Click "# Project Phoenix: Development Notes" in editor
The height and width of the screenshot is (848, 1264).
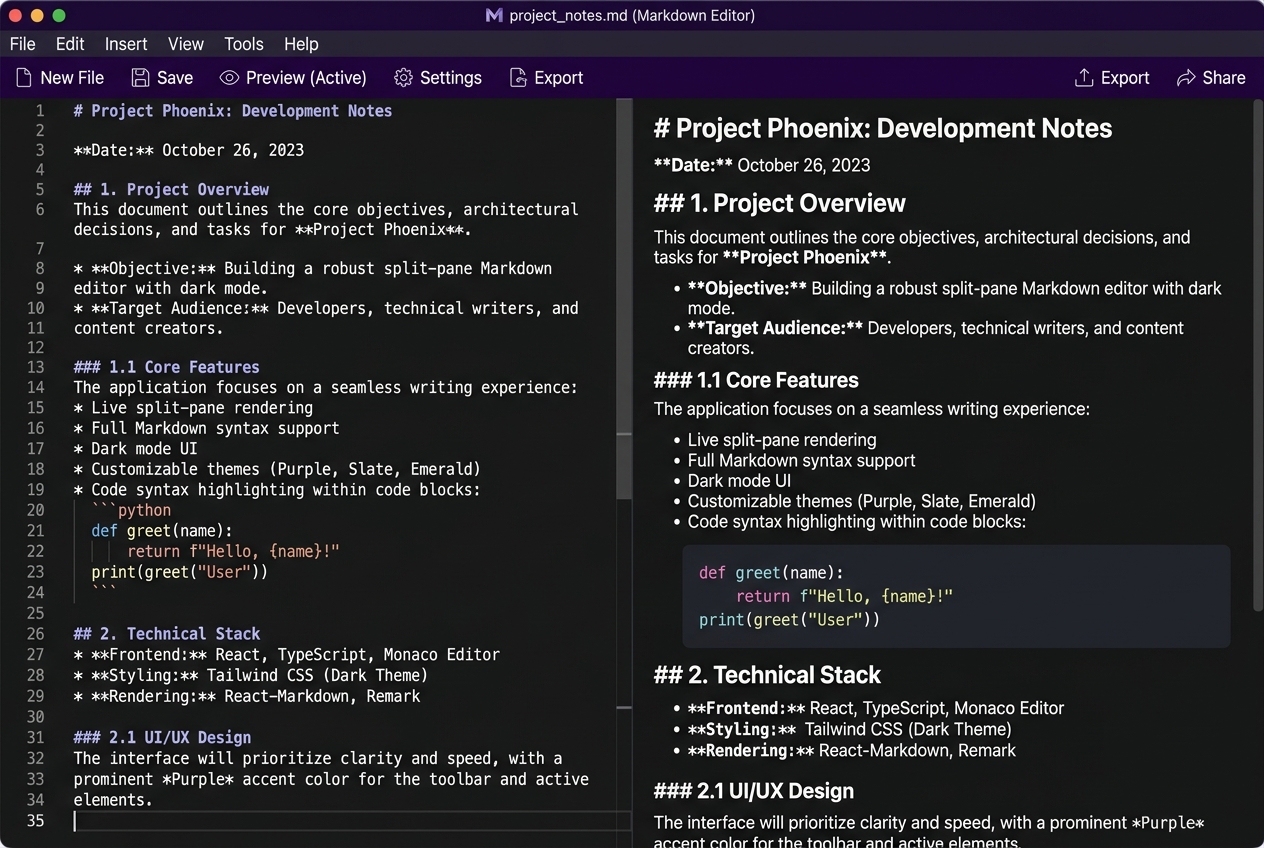(x=233, y=111)
